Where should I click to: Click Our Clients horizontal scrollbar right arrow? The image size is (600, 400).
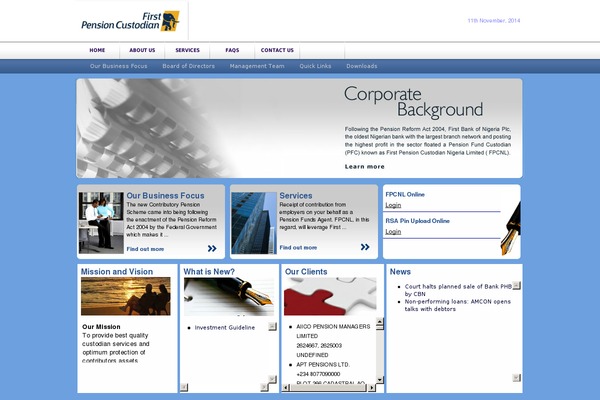pos(372,388)
